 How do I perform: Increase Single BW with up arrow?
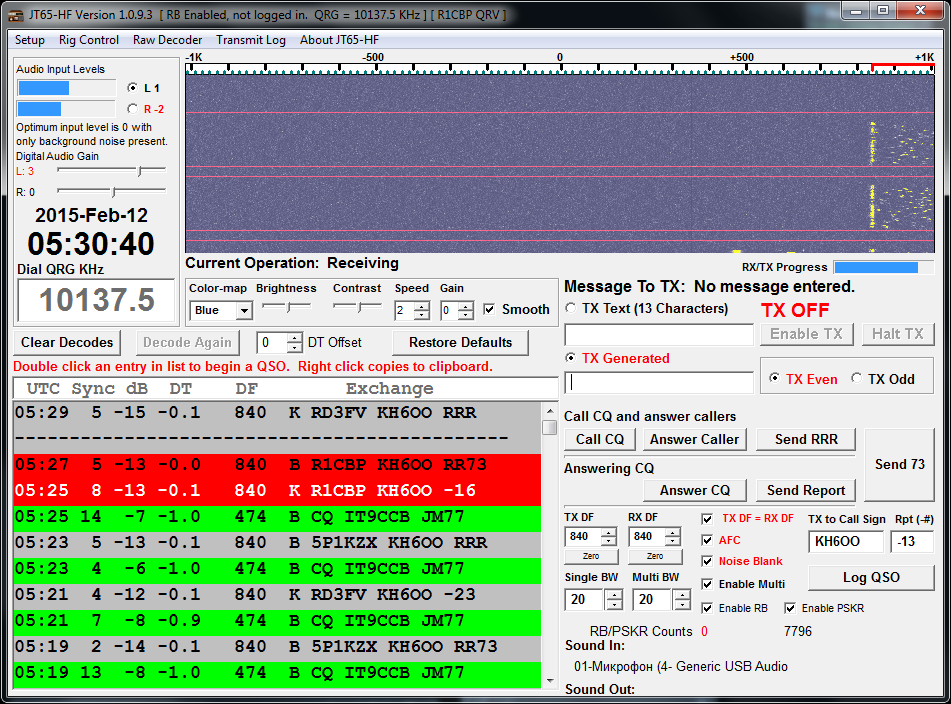[x=614, y=595]
